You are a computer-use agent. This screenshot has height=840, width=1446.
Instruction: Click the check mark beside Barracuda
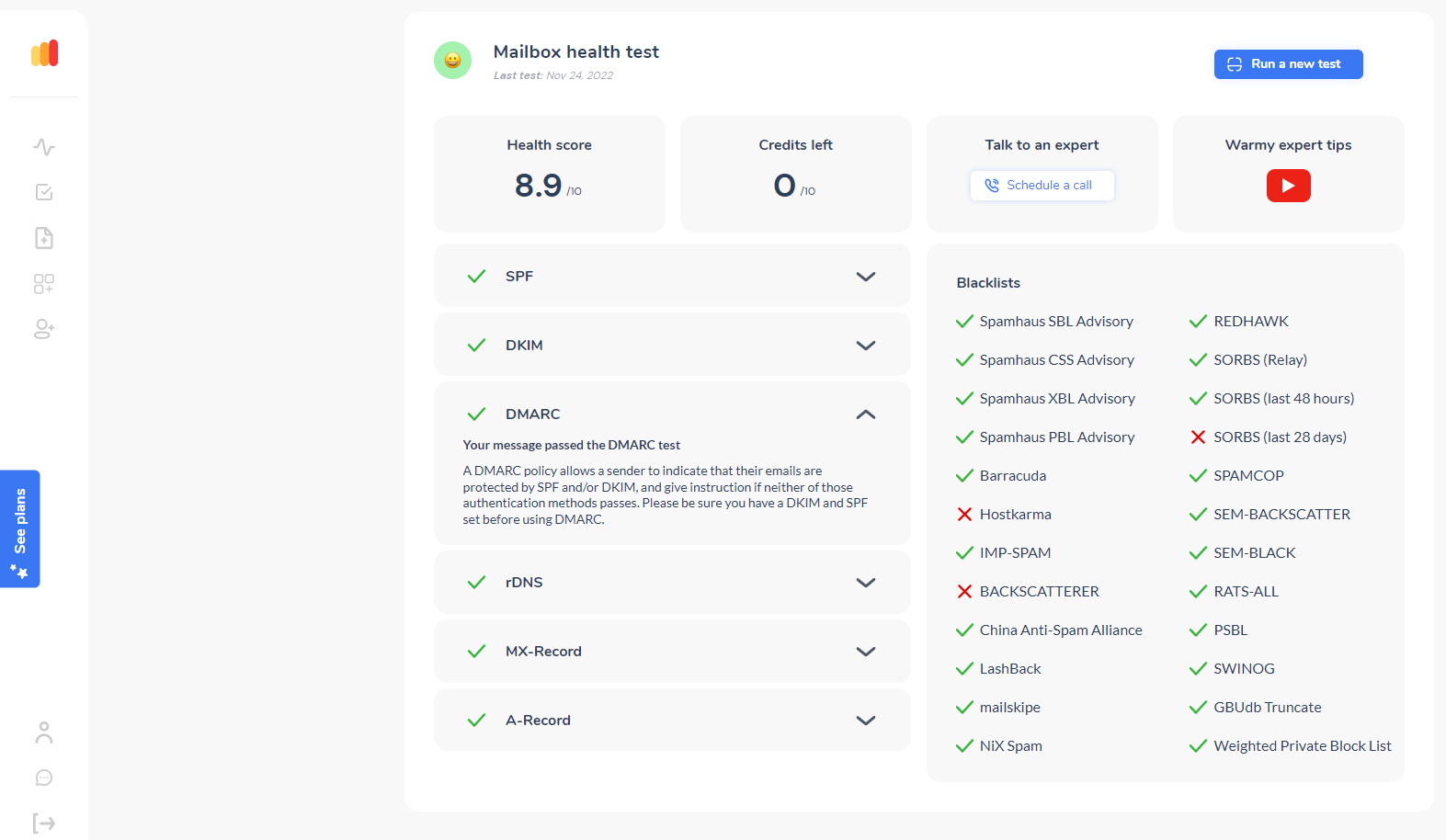[964, 475]
